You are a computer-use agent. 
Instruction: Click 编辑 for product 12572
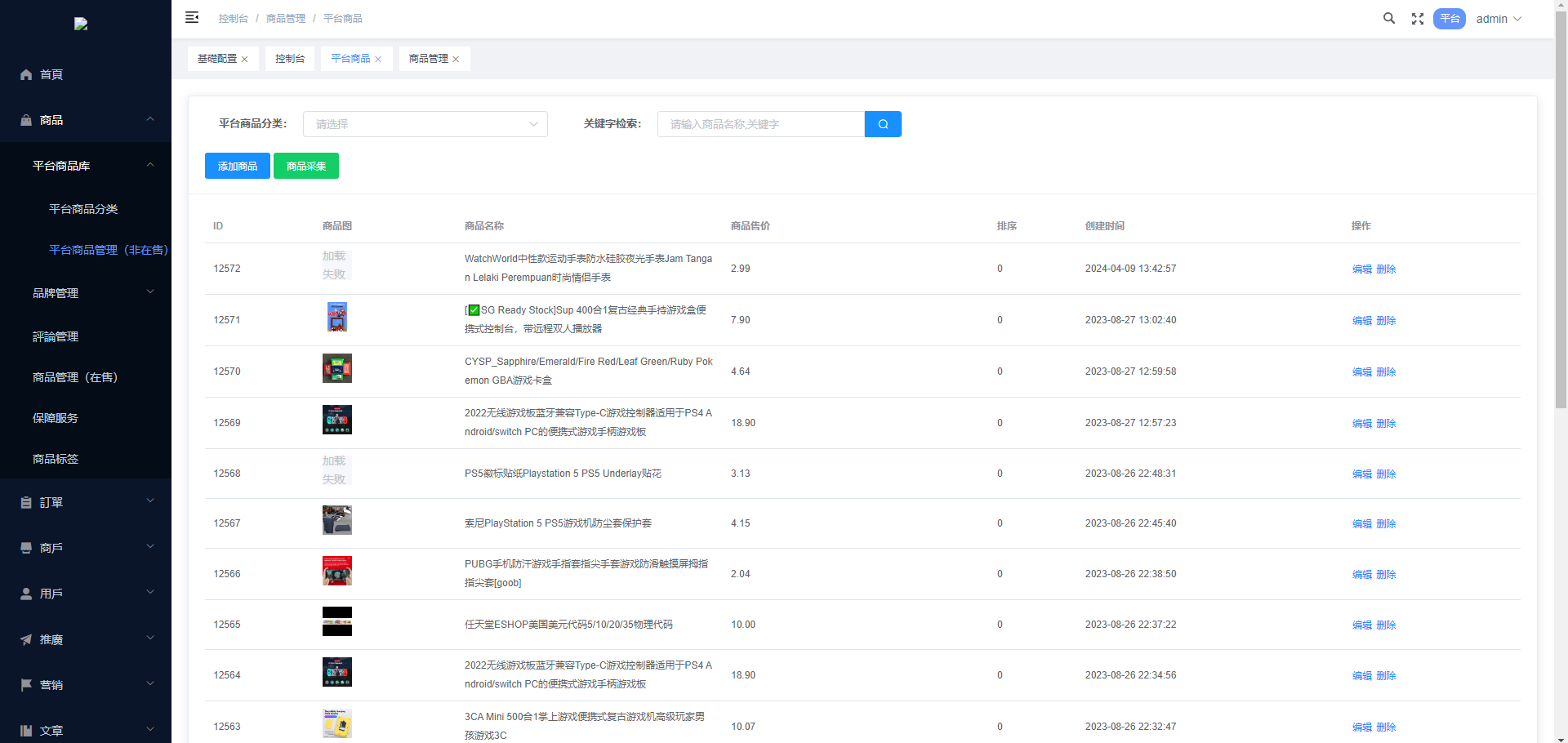1361,269
